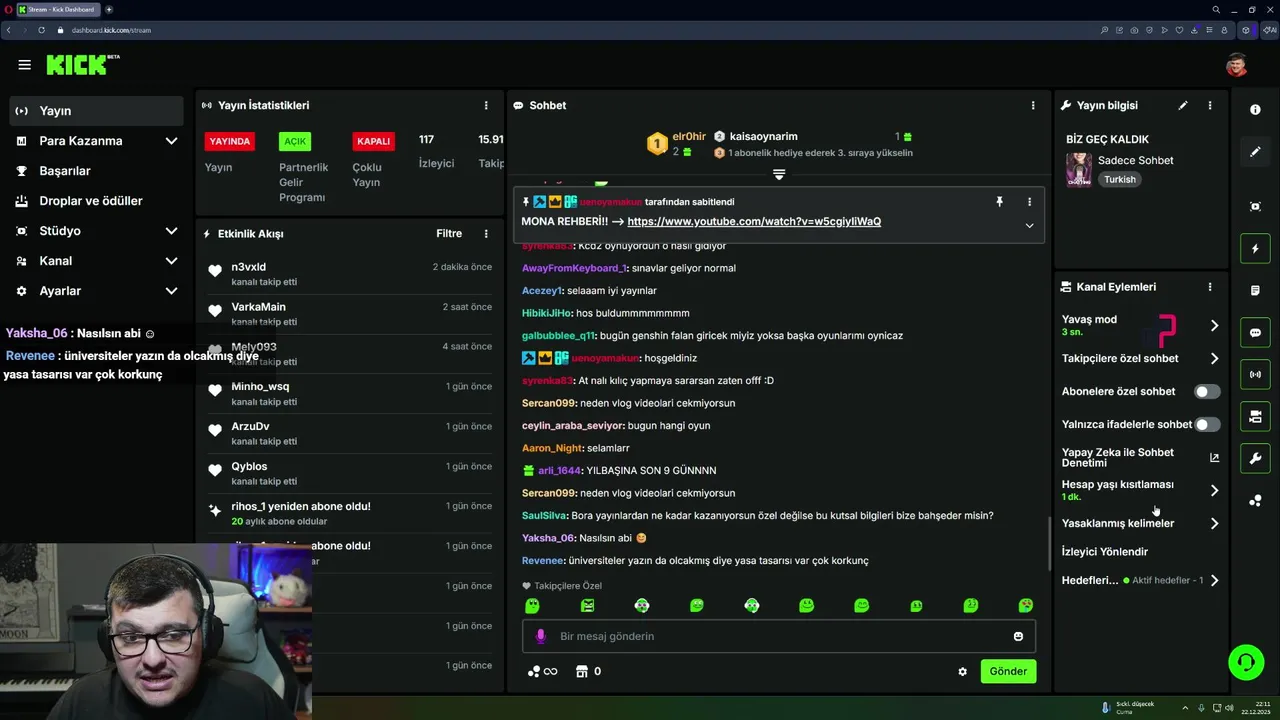Open Etkinlik Akışı three-dot options
Viewport: 1280px width, 720px height.
(486, 234)
